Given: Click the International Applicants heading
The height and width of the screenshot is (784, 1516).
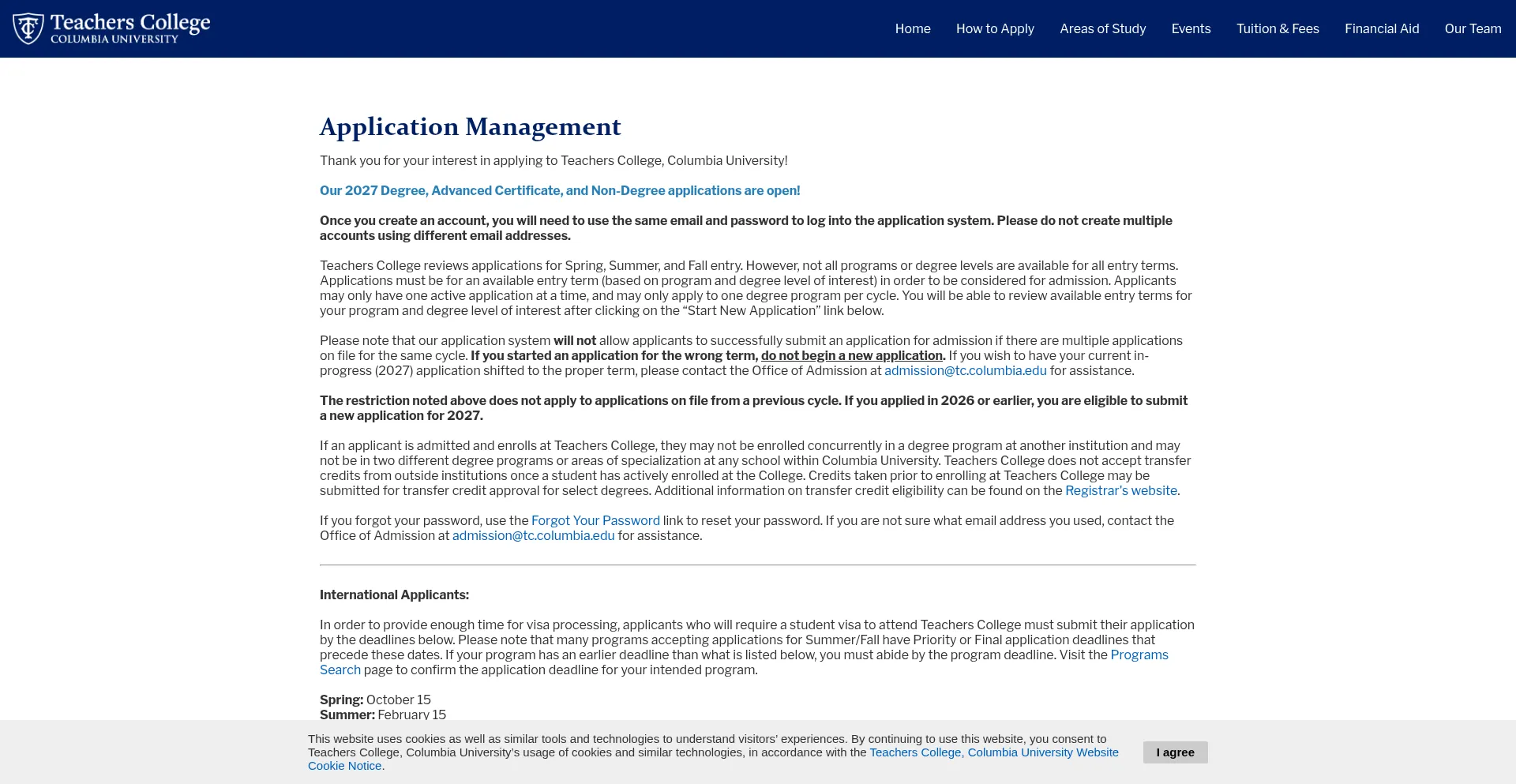Looking at the screenshot, I should point(394,595).
